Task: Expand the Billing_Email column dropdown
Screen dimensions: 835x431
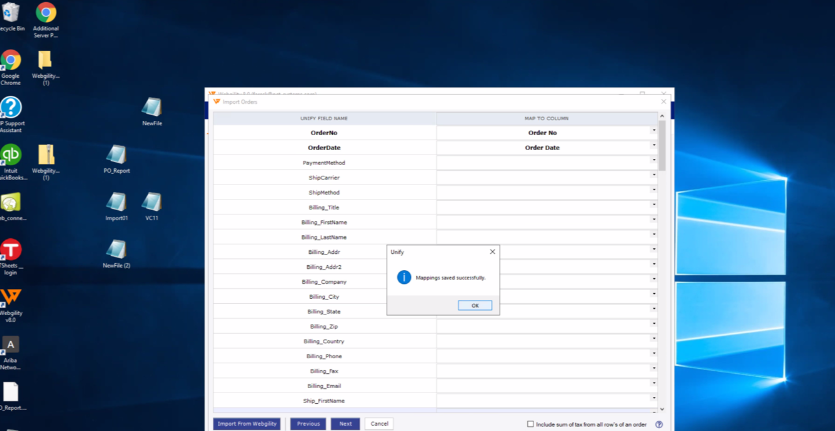Action: point(654,384)
